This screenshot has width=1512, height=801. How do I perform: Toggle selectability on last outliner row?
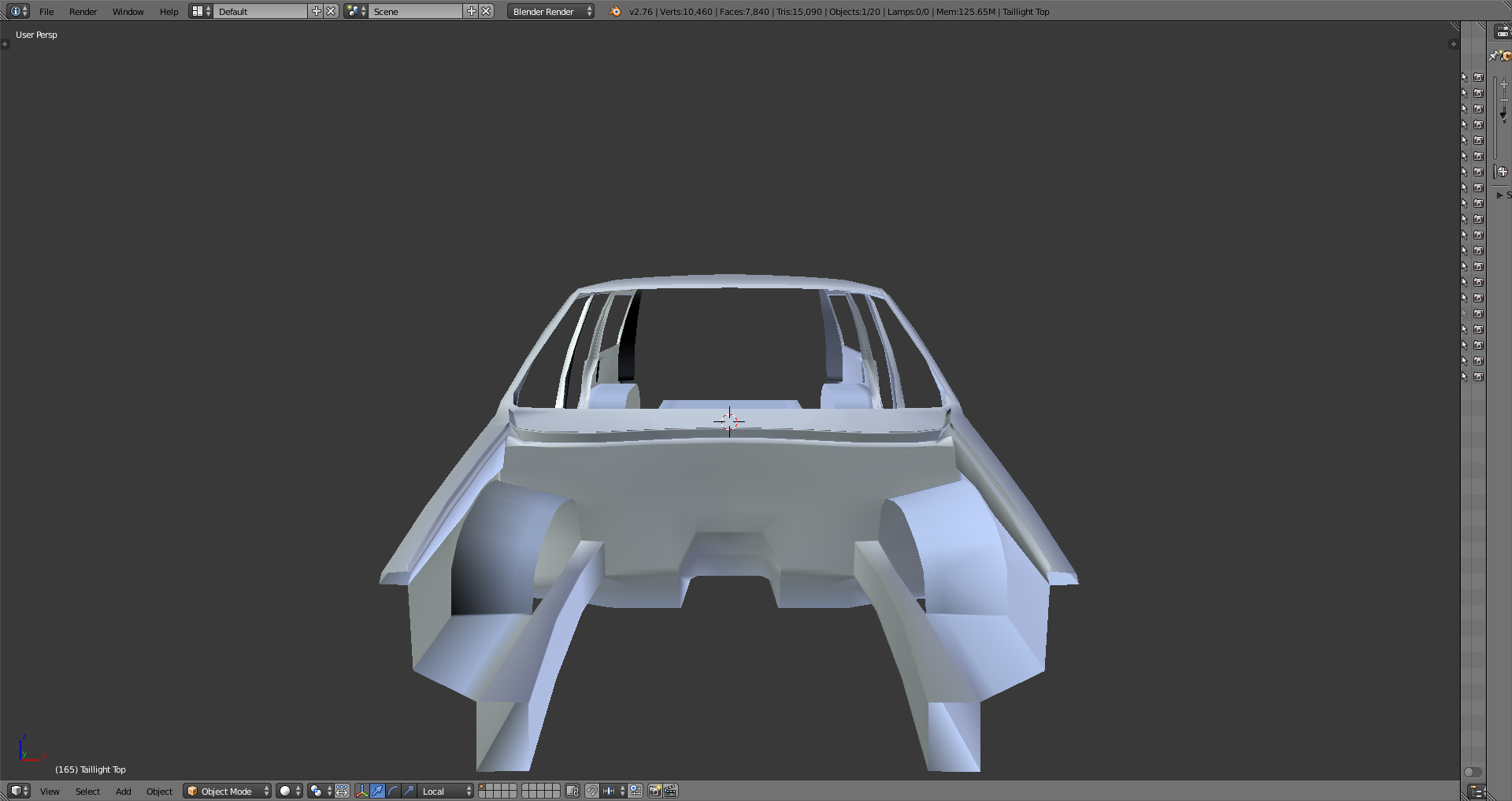tap(1465, 376)
